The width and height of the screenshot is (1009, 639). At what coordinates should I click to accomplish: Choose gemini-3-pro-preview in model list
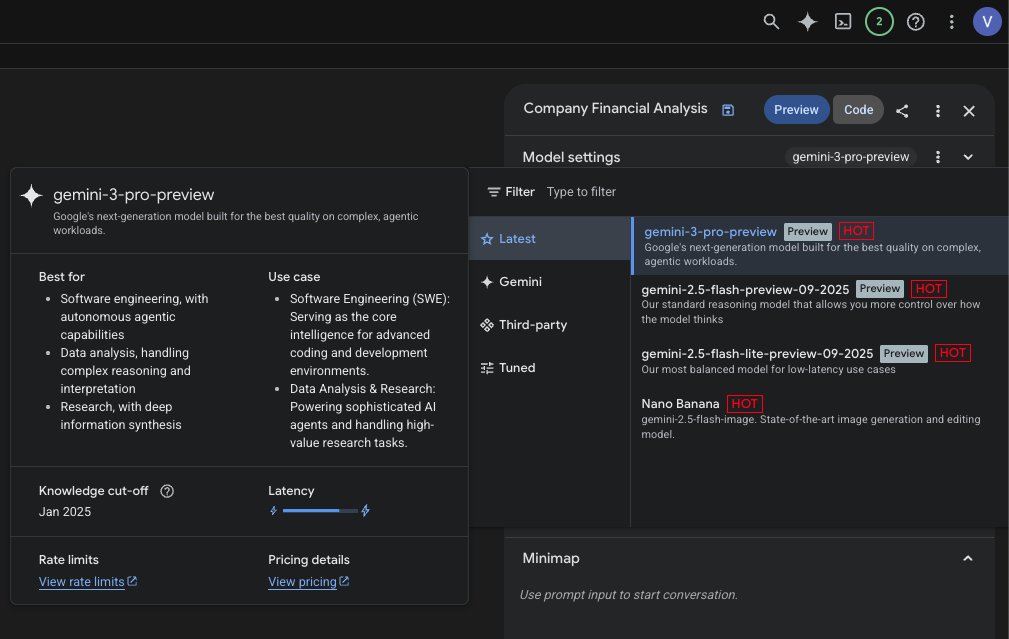(x=820, y=246)
